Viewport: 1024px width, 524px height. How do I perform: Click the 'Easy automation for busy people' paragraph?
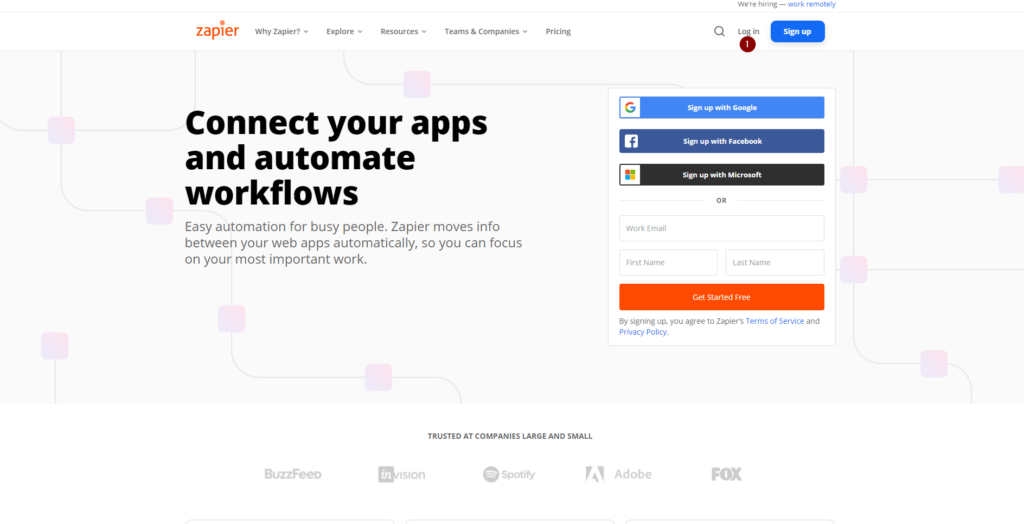[353, 243]
